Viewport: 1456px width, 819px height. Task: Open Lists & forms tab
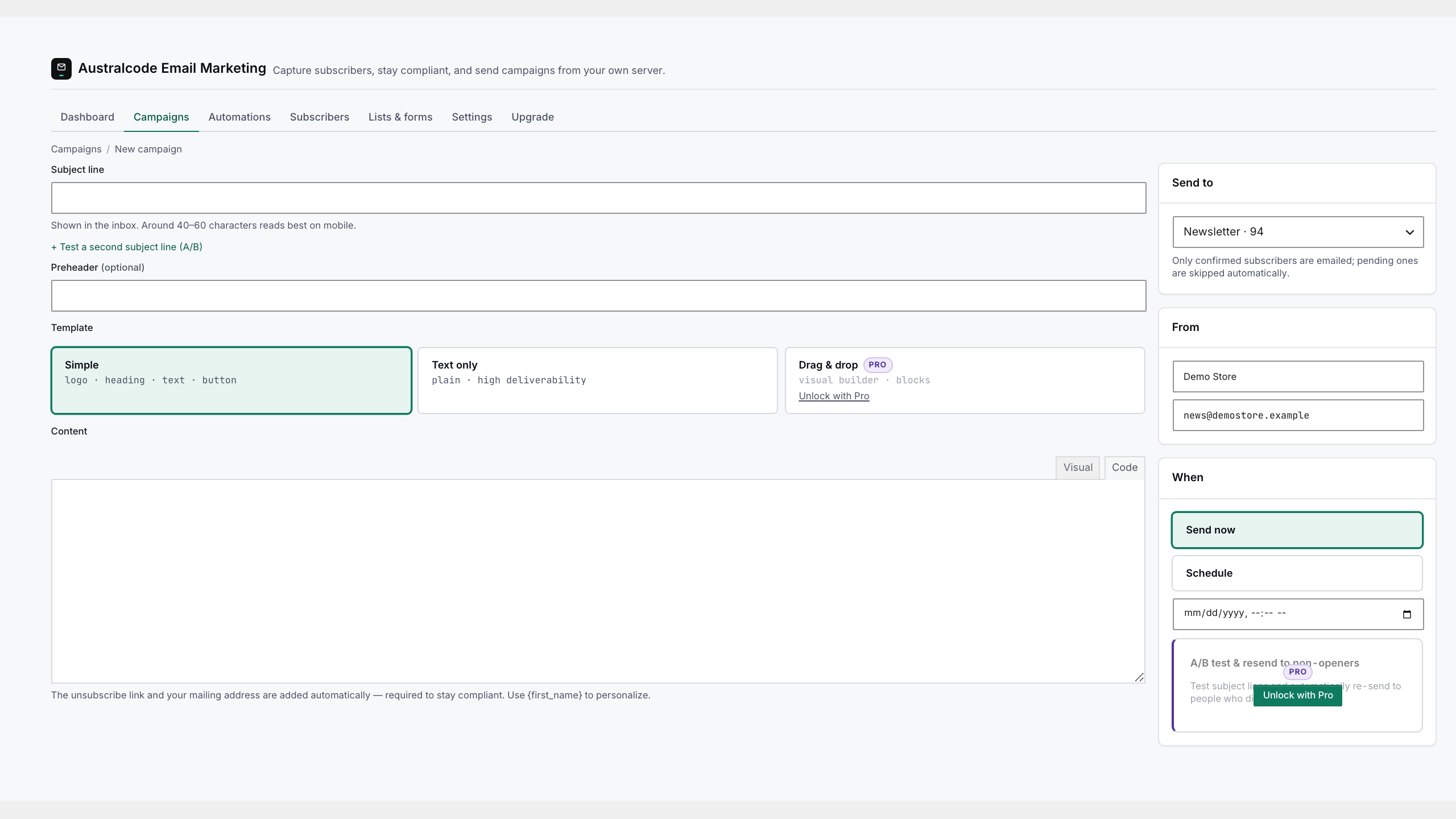coord(400,117)
